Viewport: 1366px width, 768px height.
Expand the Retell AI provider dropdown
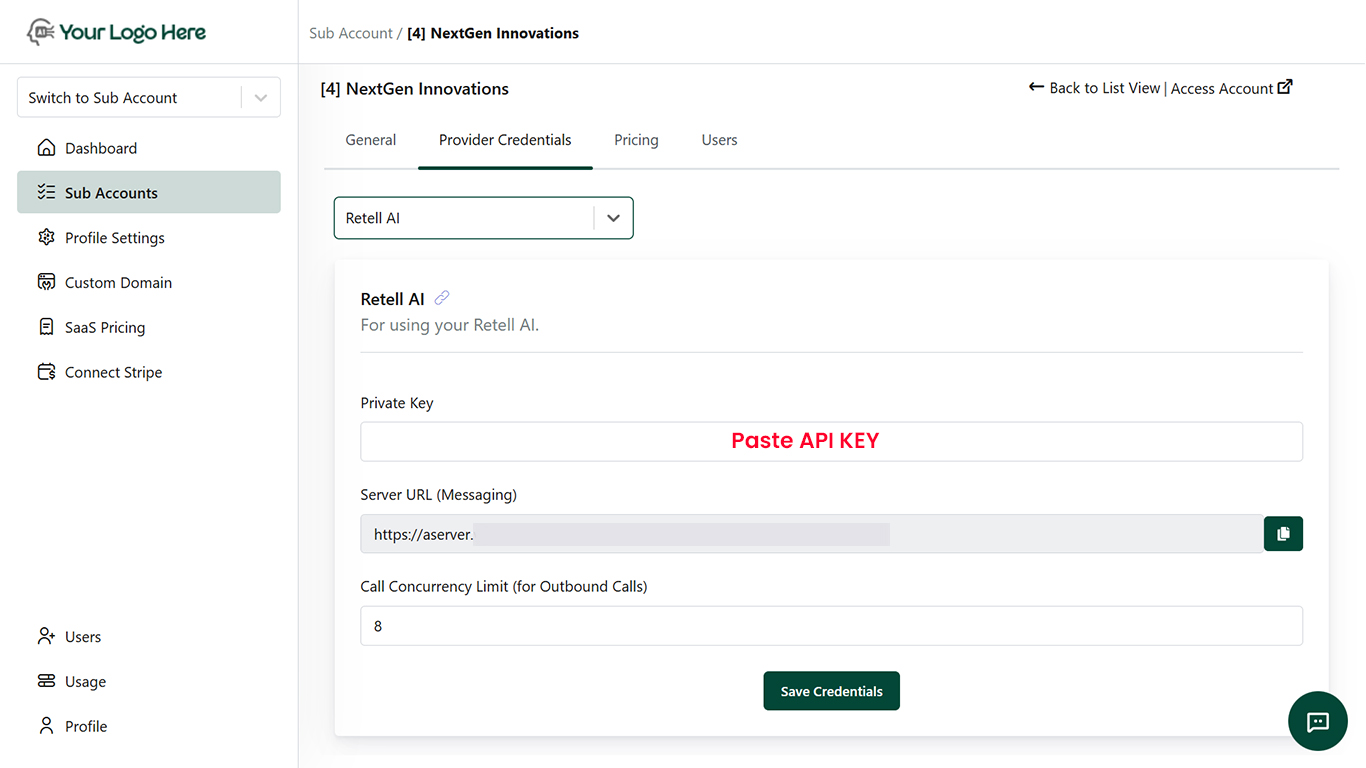pyautogui.click(x=484, y=218)
